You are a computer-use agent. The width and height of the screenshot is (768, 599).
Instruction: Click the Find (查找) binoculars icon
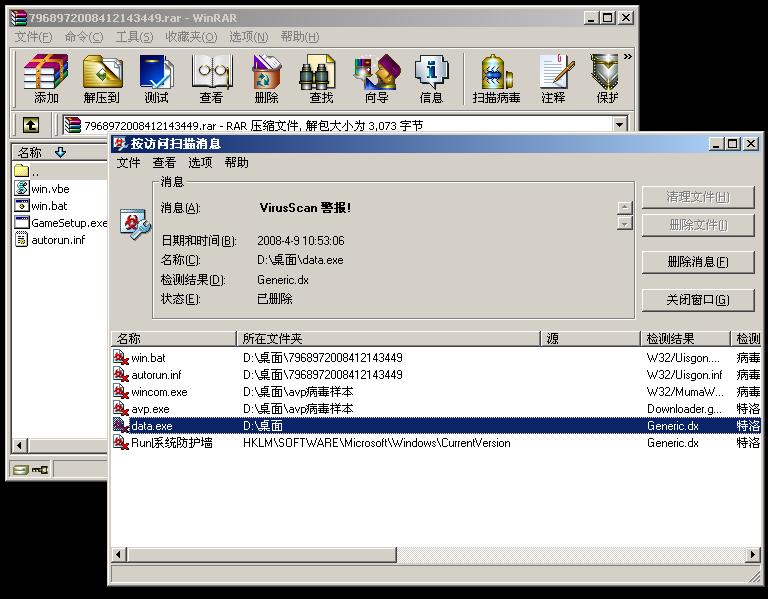321,78
